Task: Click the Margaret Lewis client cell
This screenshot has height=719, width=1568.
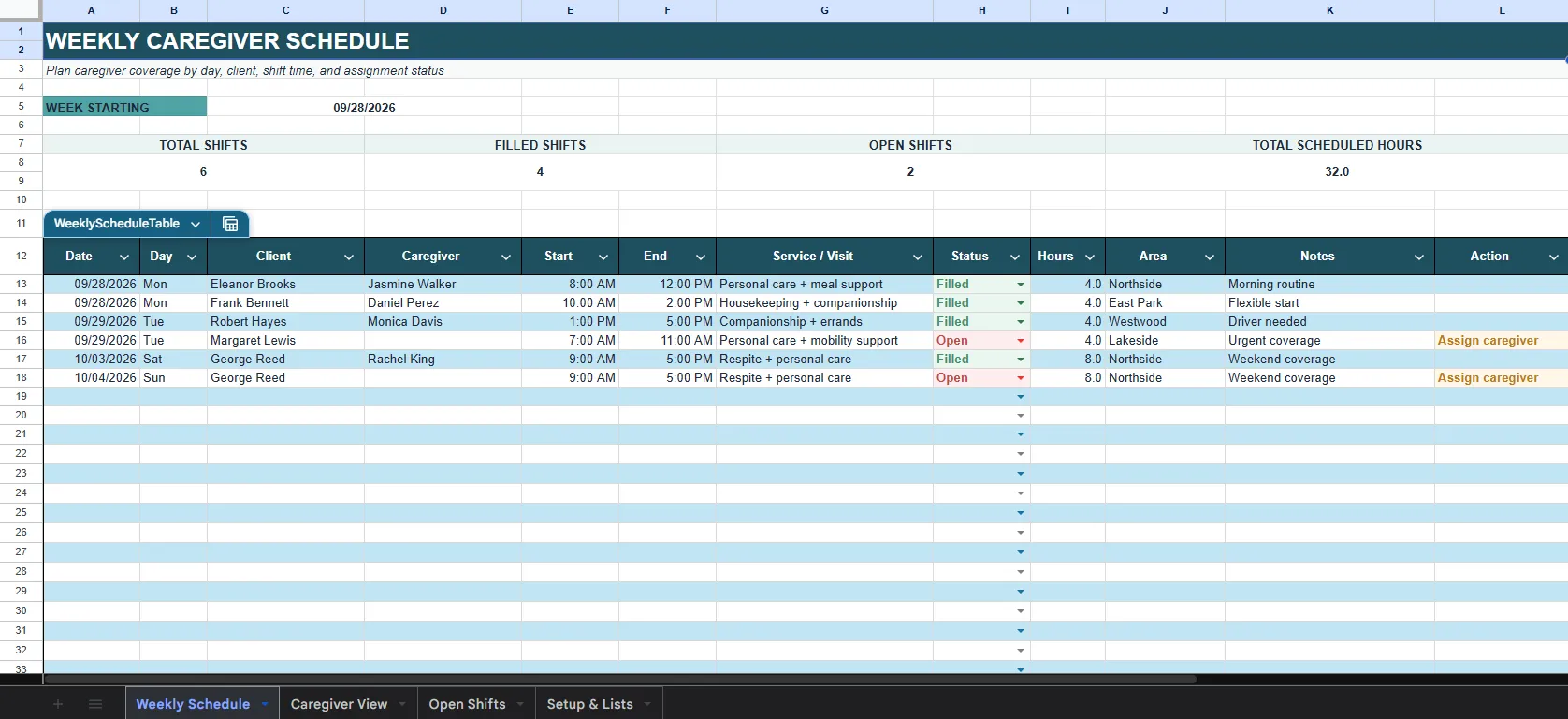Action: click(x=285, y=341)
